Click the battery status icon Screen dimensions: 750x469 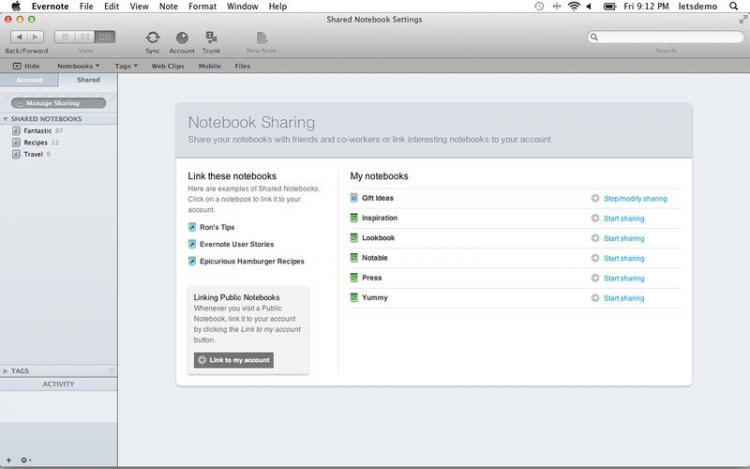click(x=609, y=6)
